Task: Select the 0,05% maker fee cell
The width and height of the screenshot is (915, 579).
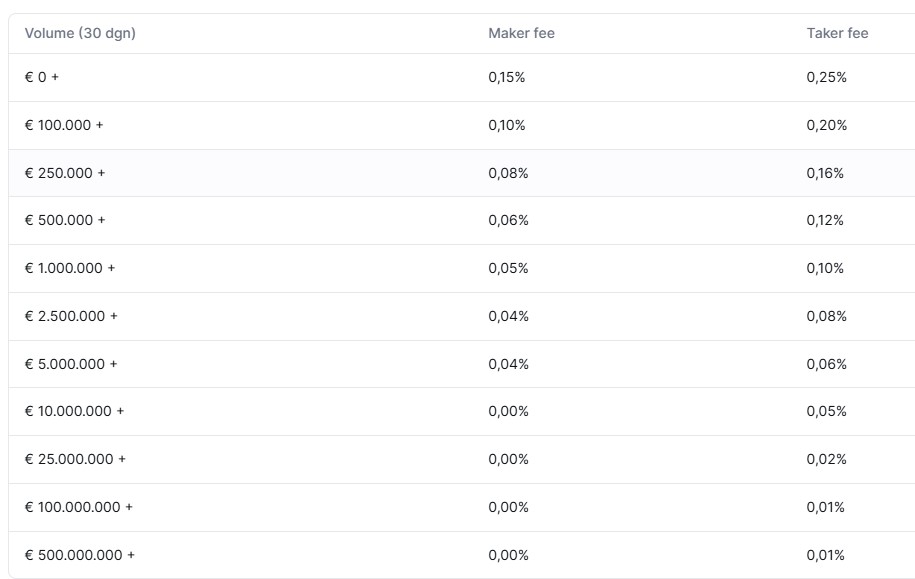Action: 508,268
